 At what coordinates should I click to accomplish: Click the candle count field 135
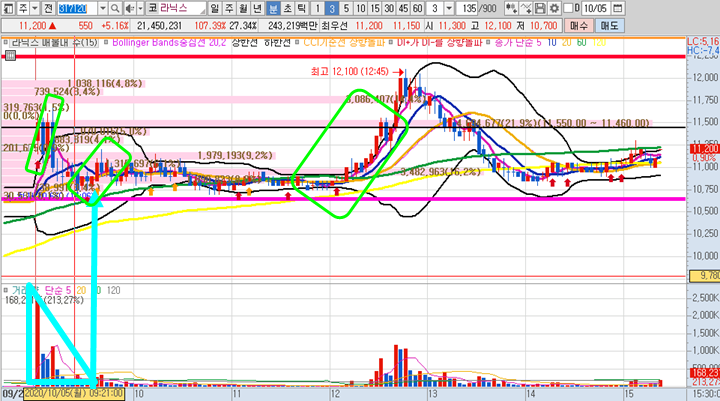pyautogui.click(x=469, y=8)
